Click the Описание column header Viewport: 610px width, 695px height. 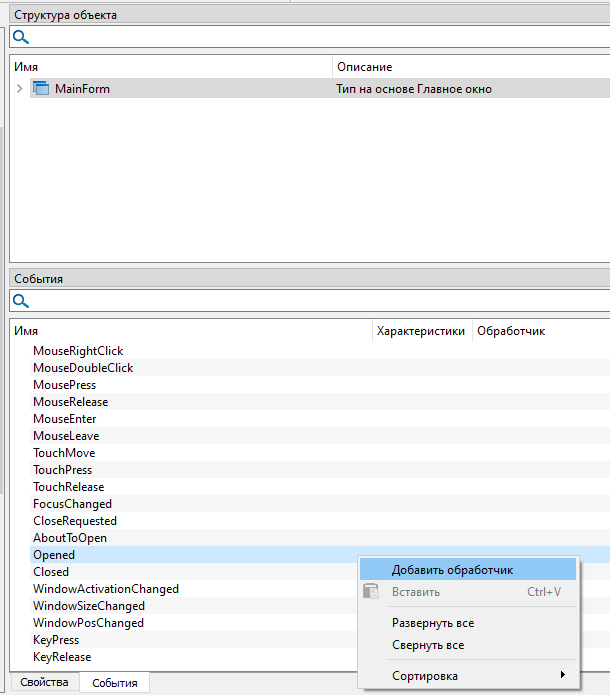coord(470,67)
